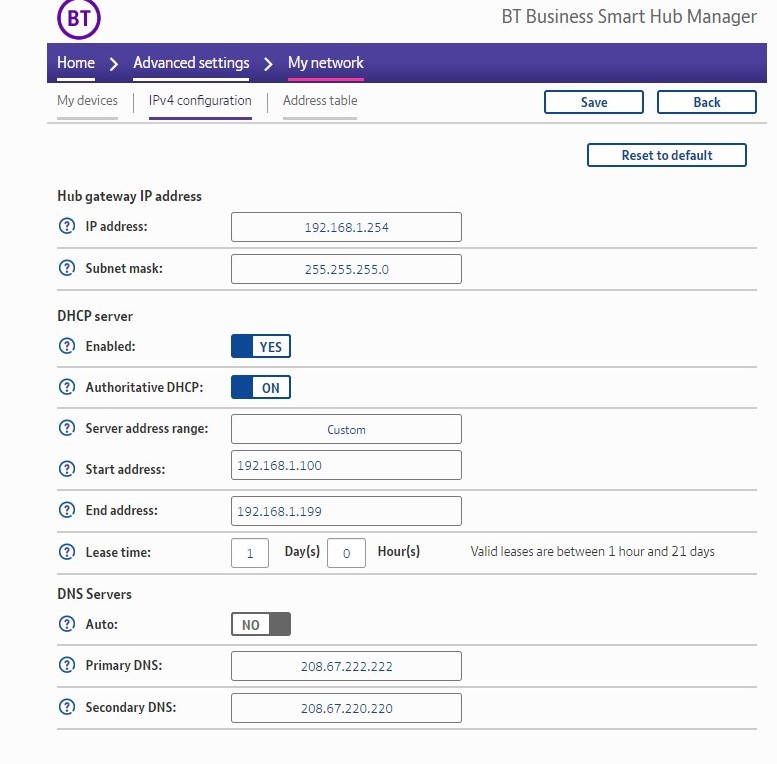Open the Address table tab
777x764 pixels.
320,101
